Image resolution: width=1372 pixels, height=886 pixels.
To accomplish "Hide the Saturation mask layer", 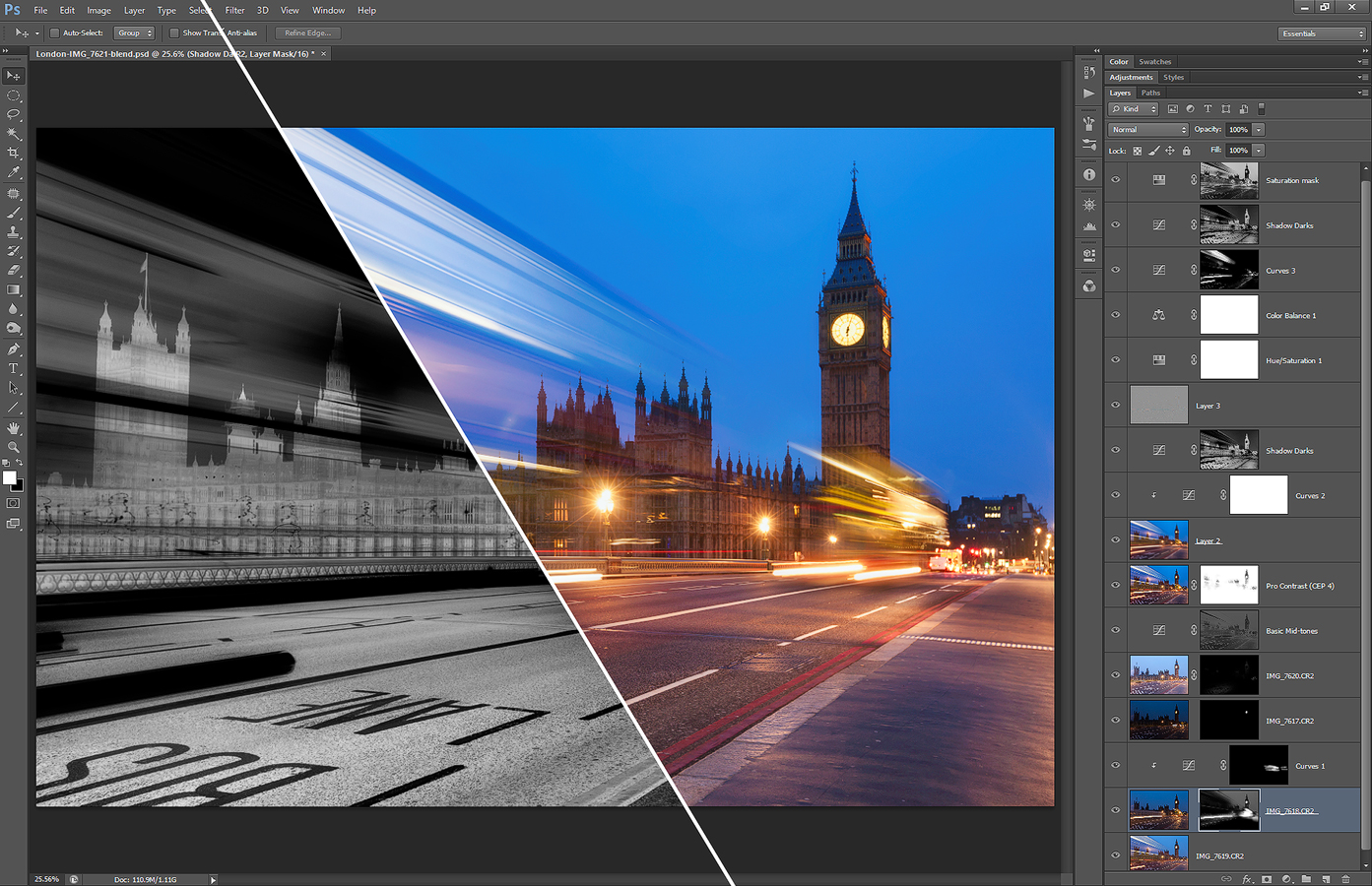I will pyautogui.click(x=1116, y=180).
